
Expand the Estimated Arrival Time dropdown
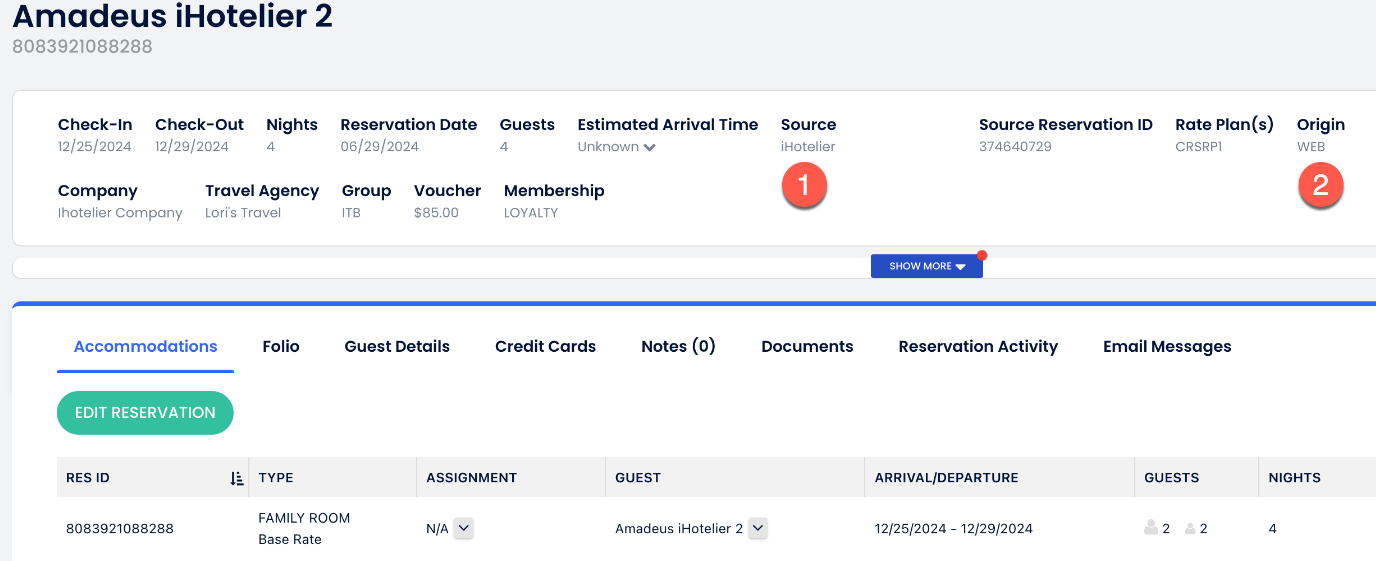650,147
